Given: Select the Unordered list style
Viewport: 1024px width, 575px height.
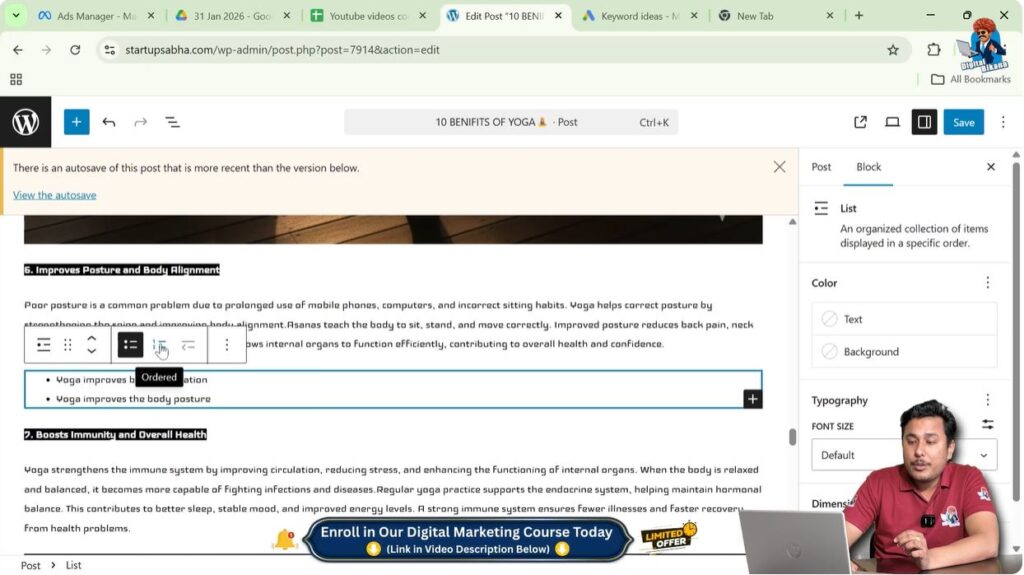Looking at the screenshot, I should click(130, 345).
